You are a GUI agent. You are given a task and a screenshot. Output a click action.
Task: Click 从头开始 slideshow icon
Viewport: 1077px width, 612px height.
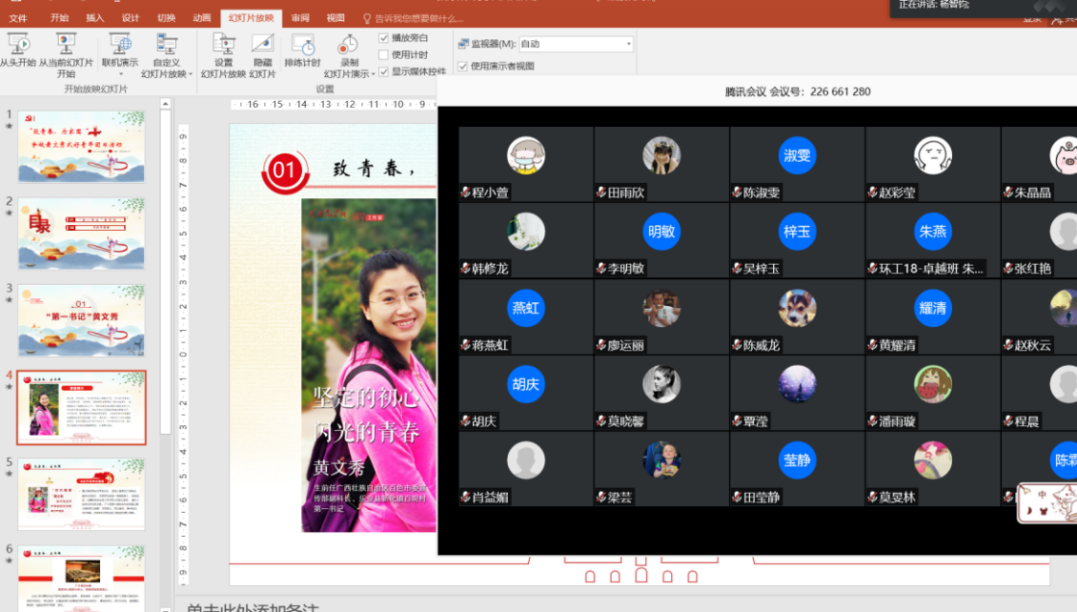coord(18,44)
